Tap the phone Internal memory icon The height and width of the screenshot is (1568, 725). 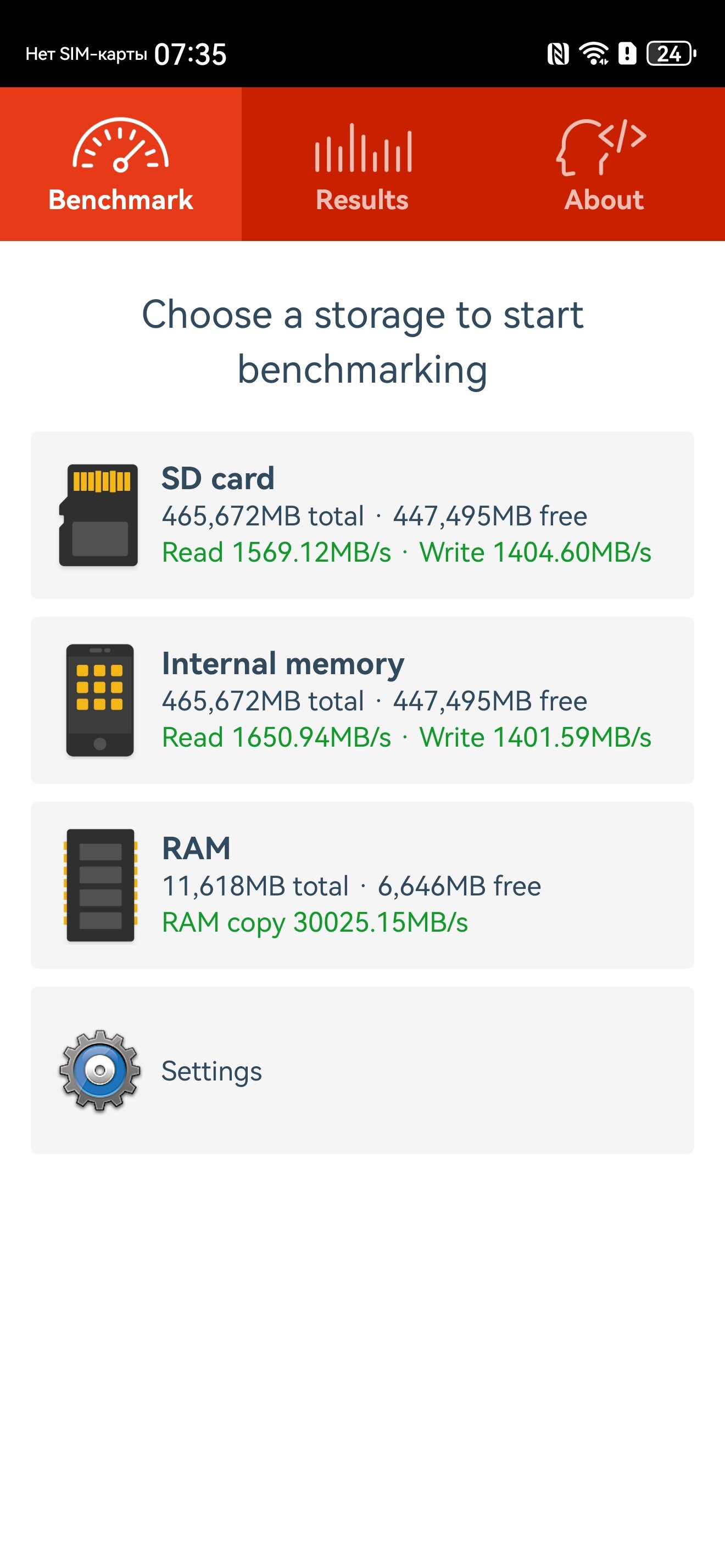coord(100,700)
